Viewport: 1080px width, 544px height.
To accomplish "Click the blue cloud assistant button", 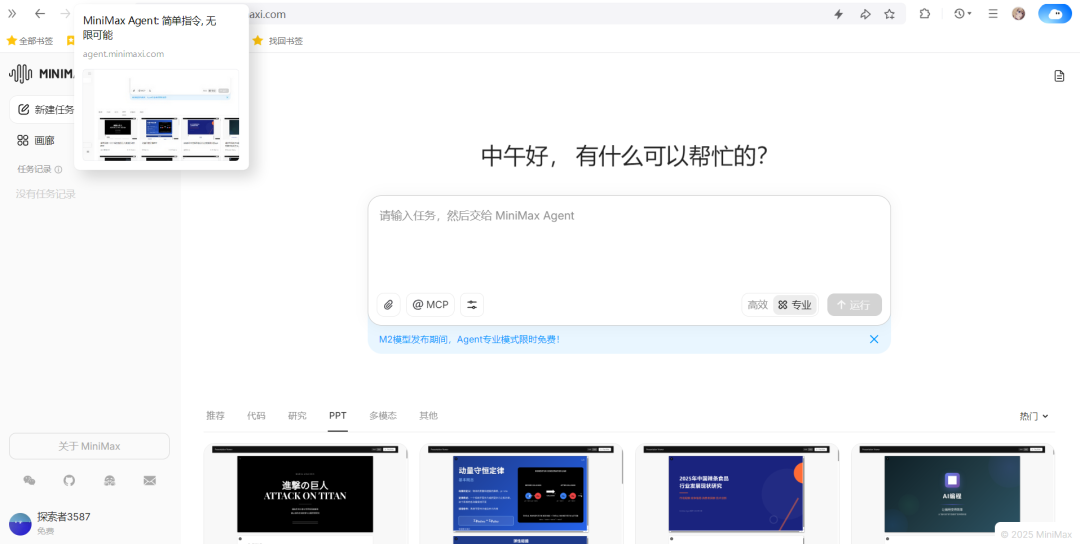I will click(x=1055, y=14).
